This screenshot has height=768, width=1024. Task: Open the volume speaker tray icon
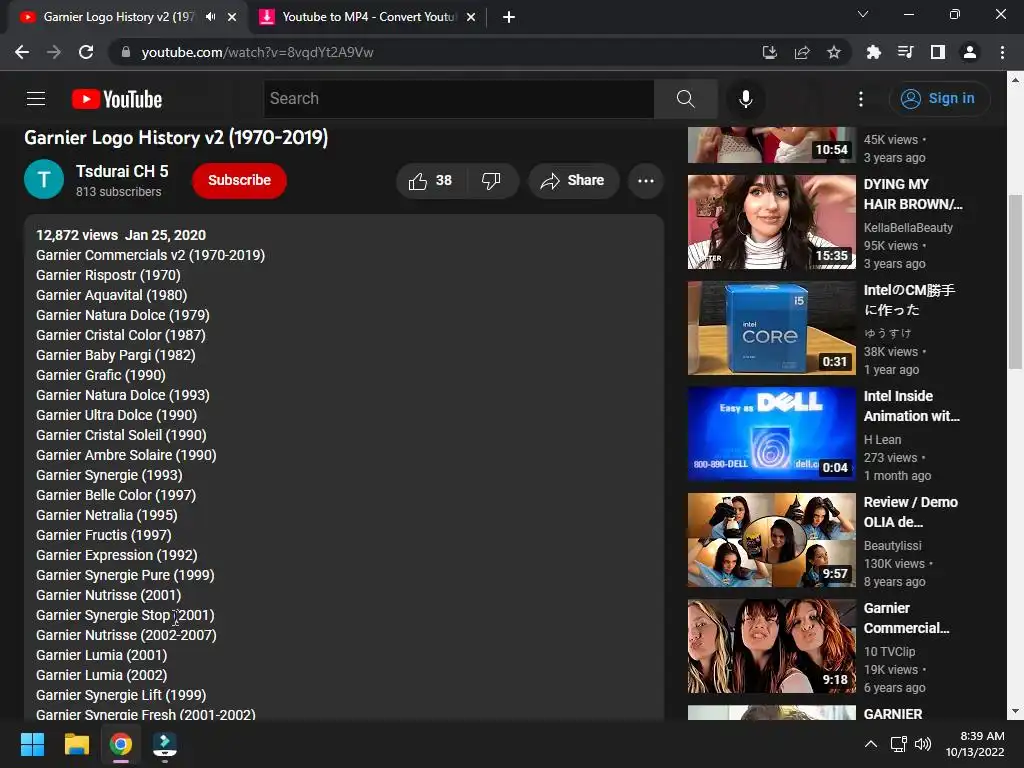point(923,744)
